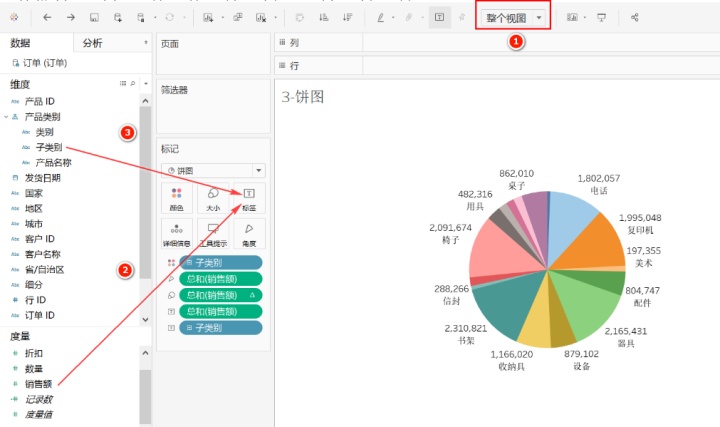Click the save workbook icon
Image resolution: width=720 pixels, height=427 pixels.
[94, 17]
